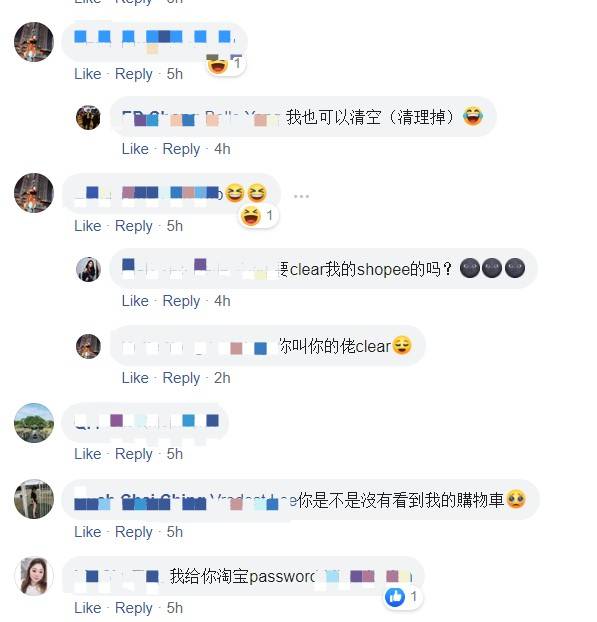597x622 pixels.
Task: Like the 你叫你的佬clear comment
Action: coord(135,378)
